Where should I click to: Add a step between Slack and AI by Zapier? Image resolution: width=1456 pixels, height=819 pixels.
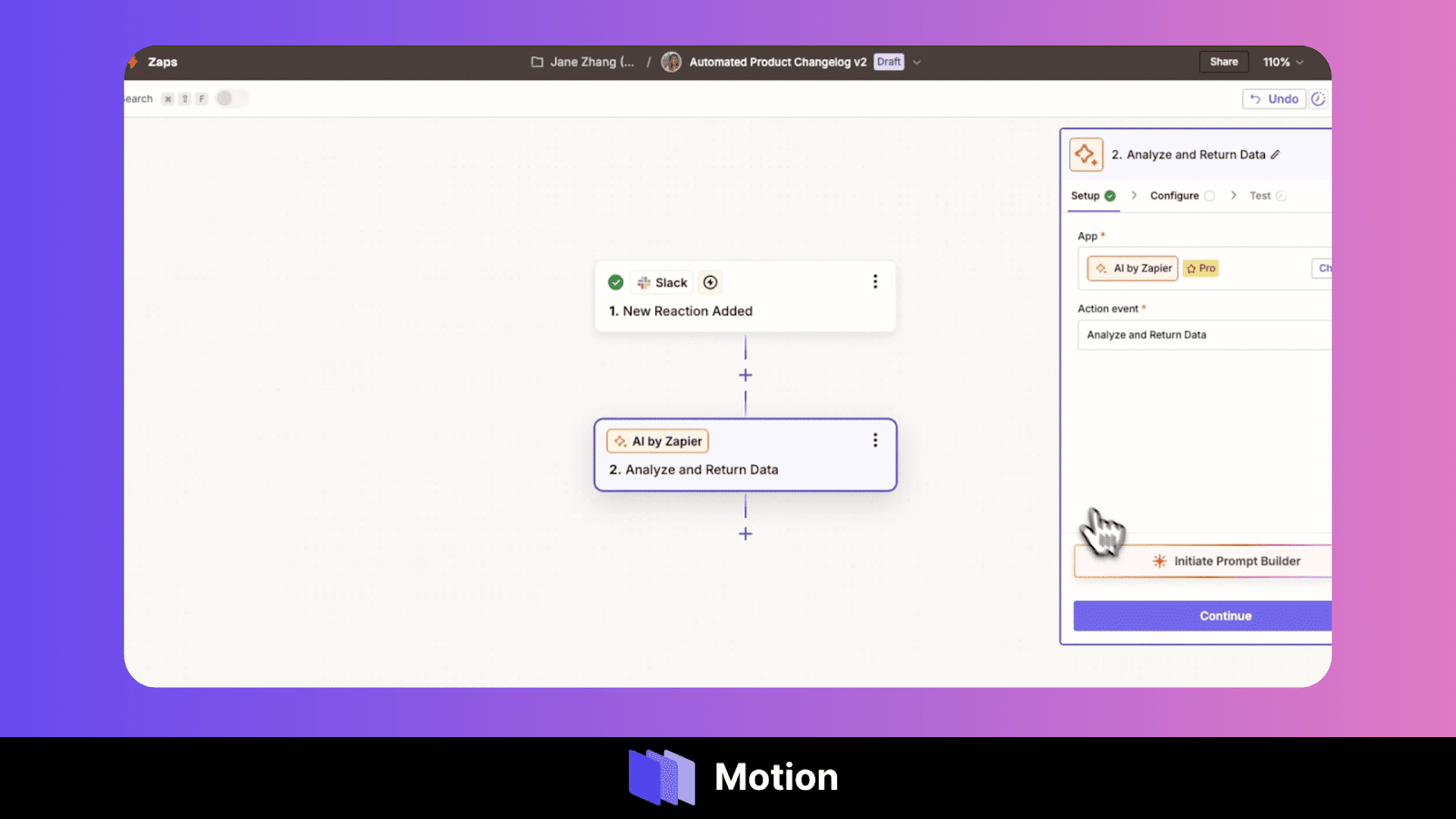click(745, 375)
